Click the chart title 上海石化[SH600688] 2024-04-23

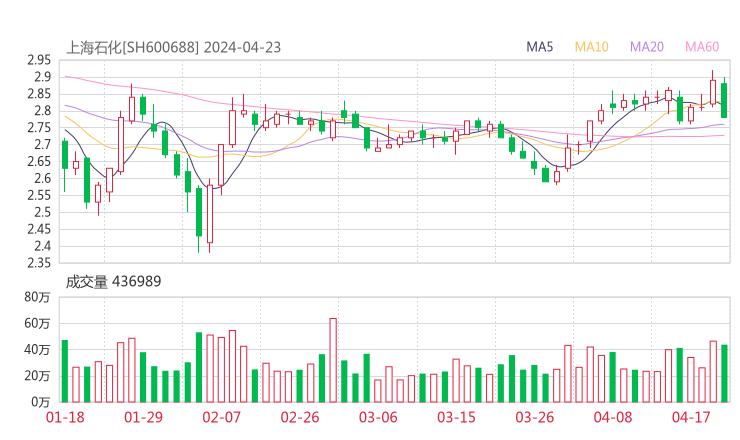tap(173, 47)
